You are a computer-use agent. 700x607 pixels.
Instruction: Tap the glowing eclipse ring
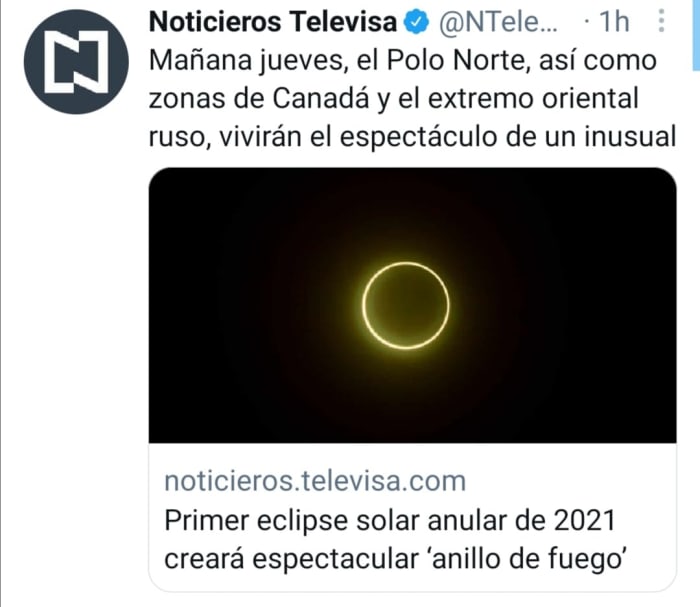pyautogui.click(x=405, y=303)
